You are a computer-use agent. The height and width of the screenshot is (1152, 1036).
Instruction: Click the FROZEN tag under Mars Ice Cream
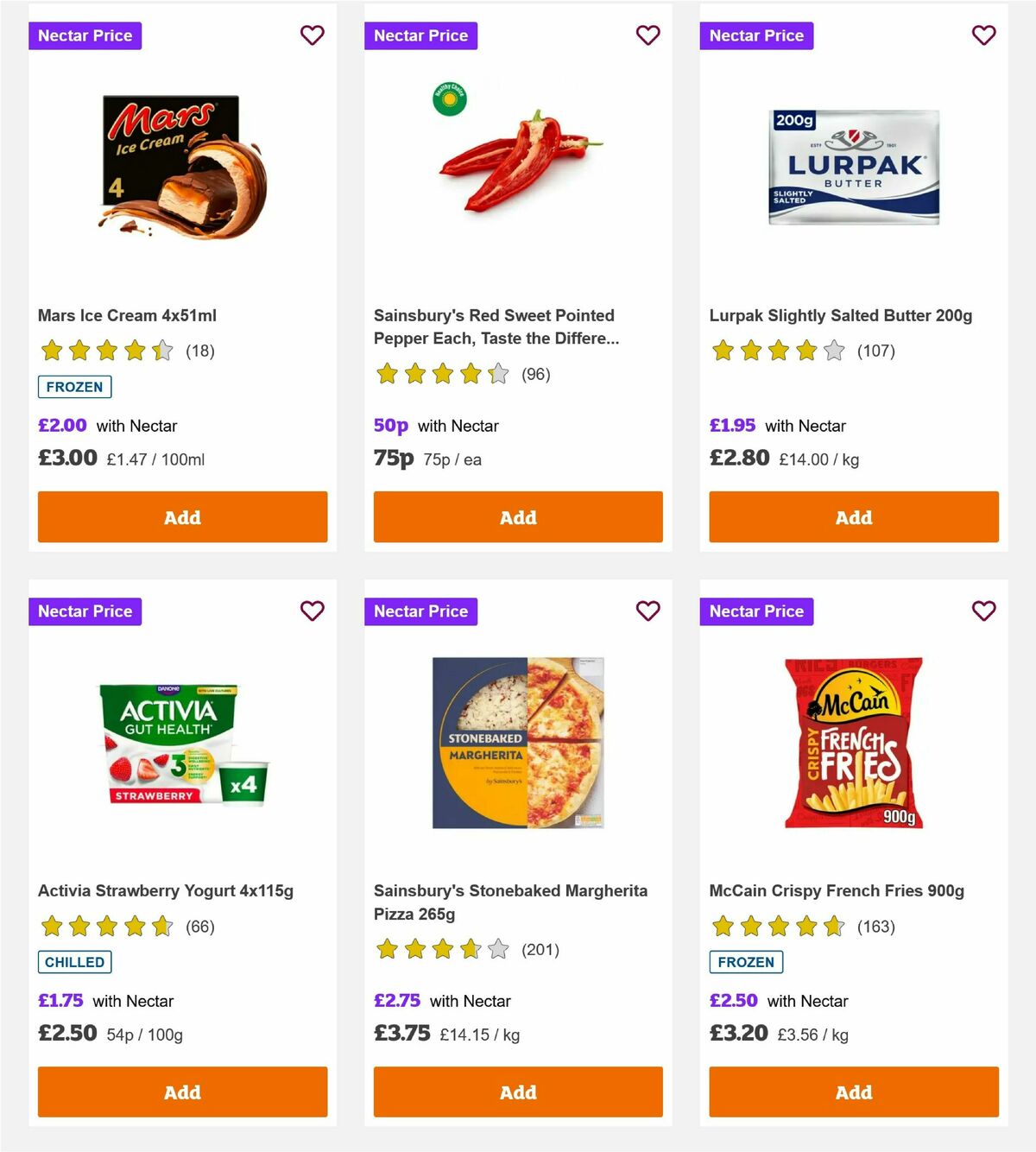[74, 387]
